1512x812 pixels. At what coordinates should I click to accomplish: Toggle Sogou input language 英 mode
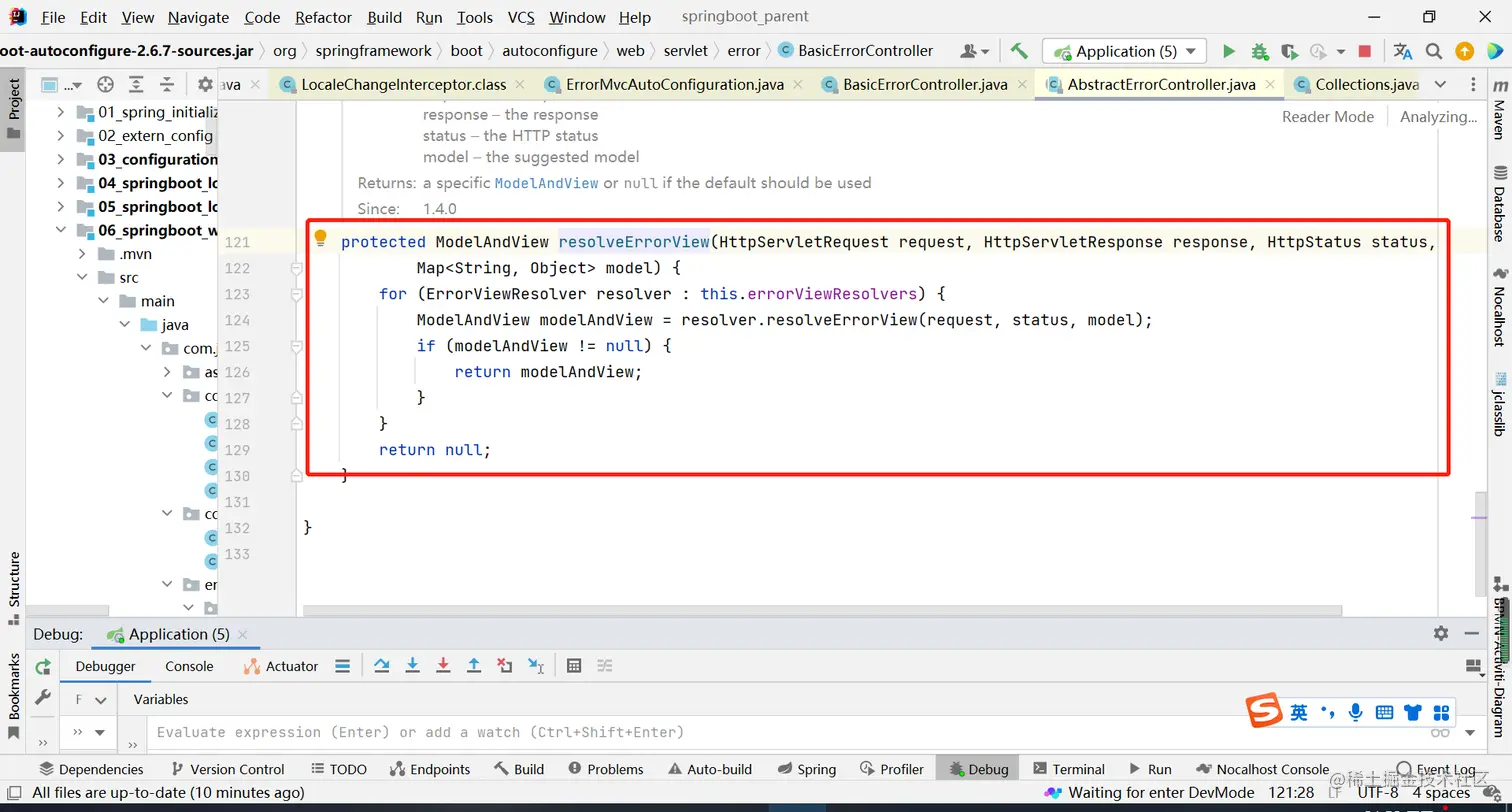[1298, 712]
